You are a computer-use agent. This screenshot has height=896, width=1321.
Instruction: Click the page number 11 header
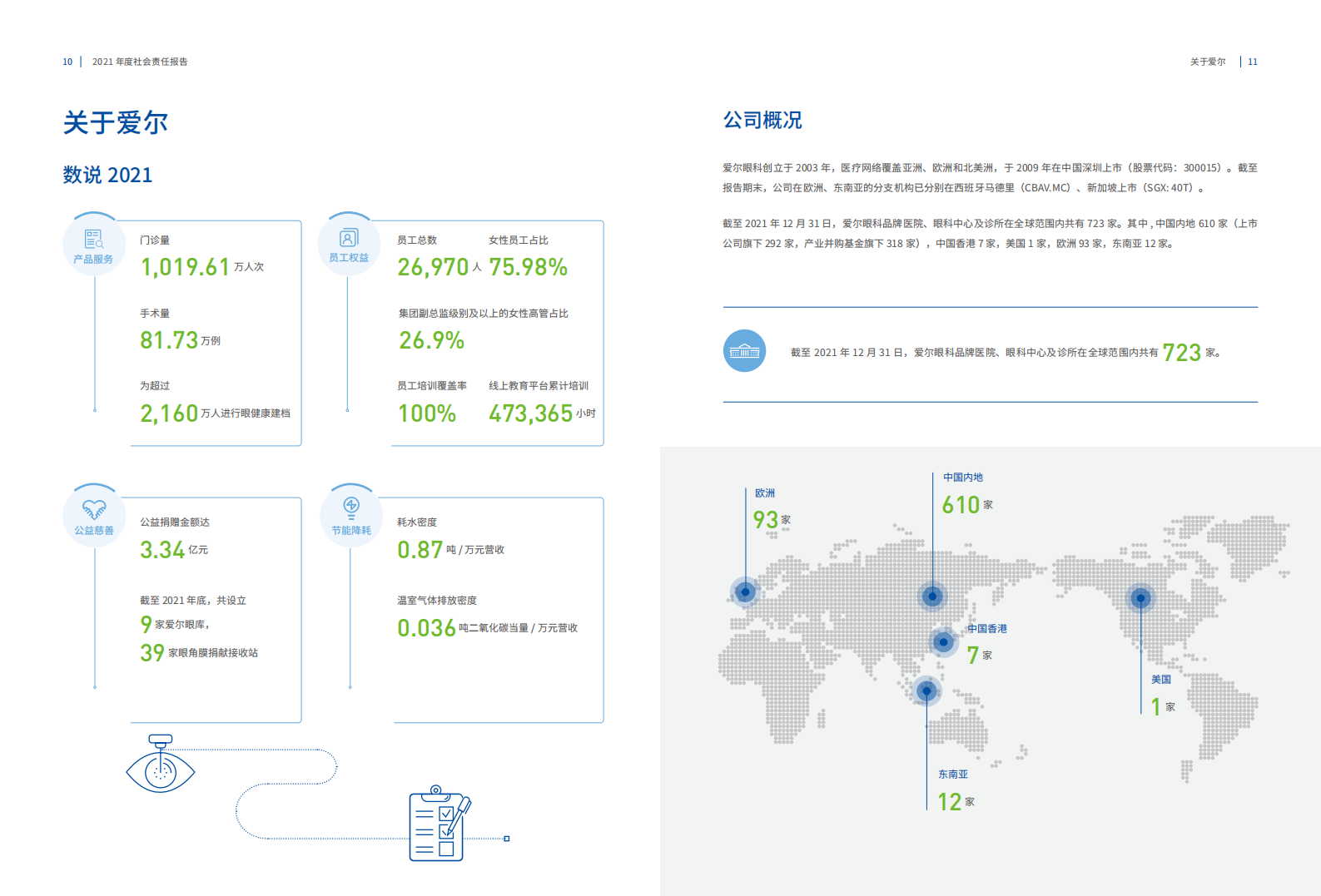click(x=1253, y=62)
